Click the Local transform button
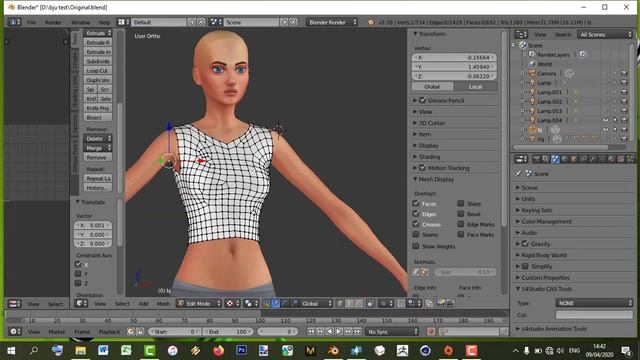640x360 pixels. pos(476,87)
